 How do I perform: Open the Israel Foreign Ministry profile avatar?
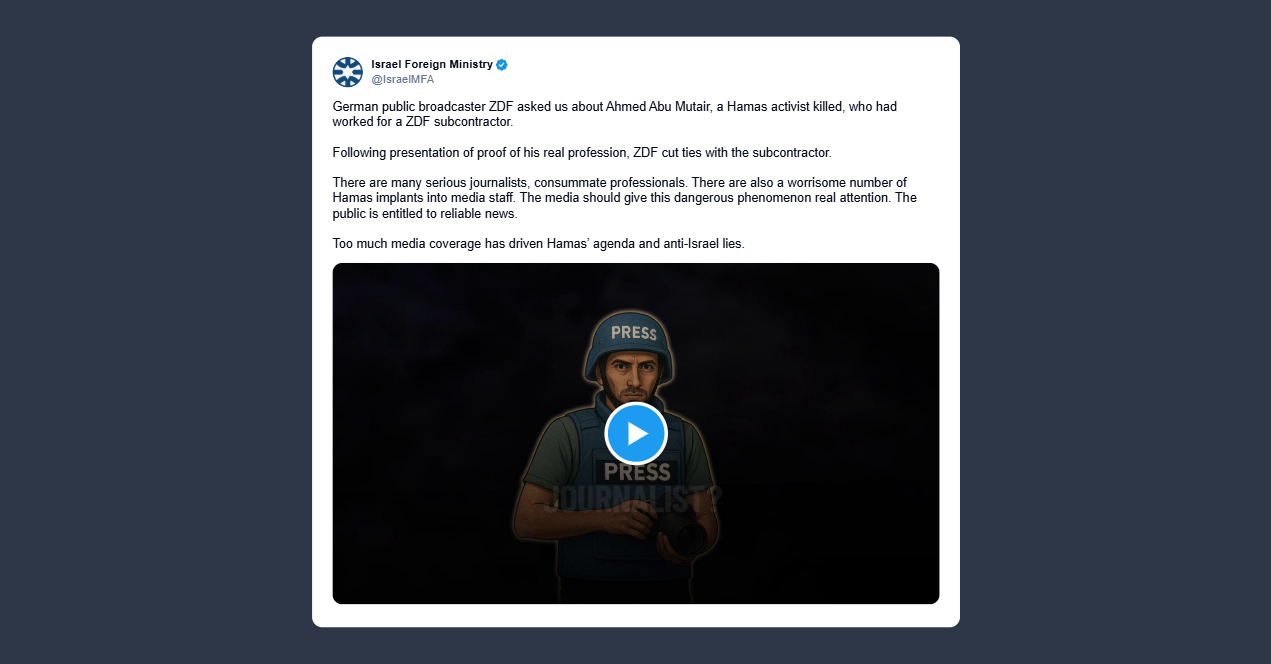pyautogui.click(x=347, y=72)
